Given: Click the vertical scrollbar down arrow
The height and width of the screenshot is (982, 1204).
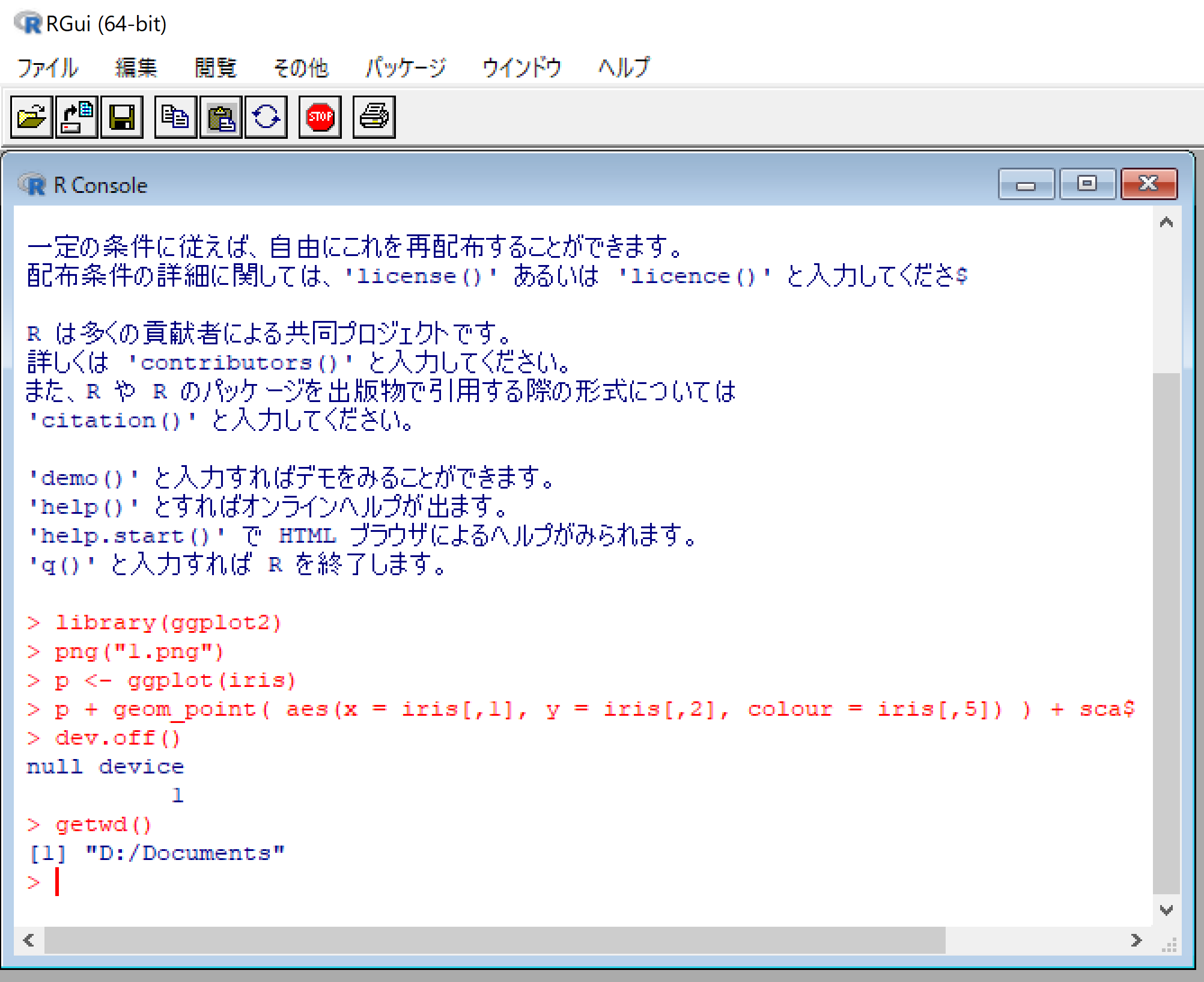Looking at the screenshot, I should click(x=1166, y=910).
